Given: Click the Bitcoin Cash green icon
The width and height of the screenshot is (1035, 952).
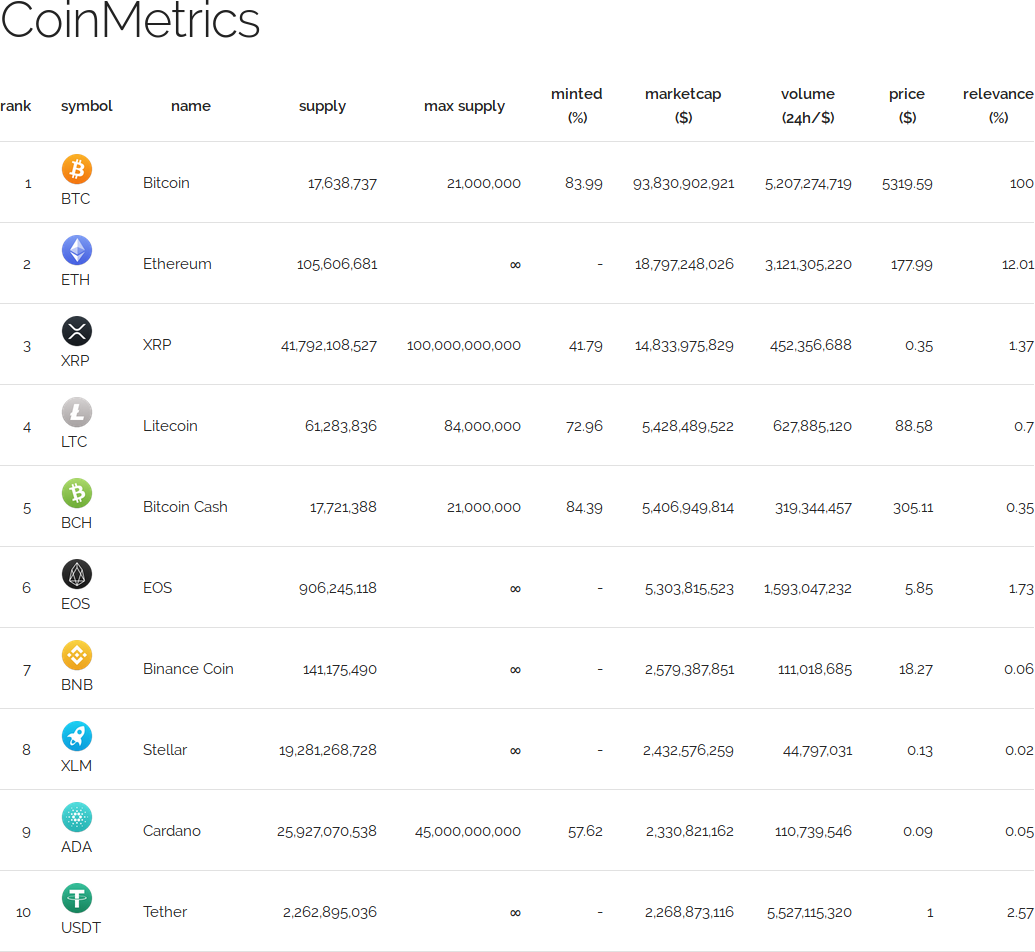Looking at the screenshot, I should click(x=77, y=493).
